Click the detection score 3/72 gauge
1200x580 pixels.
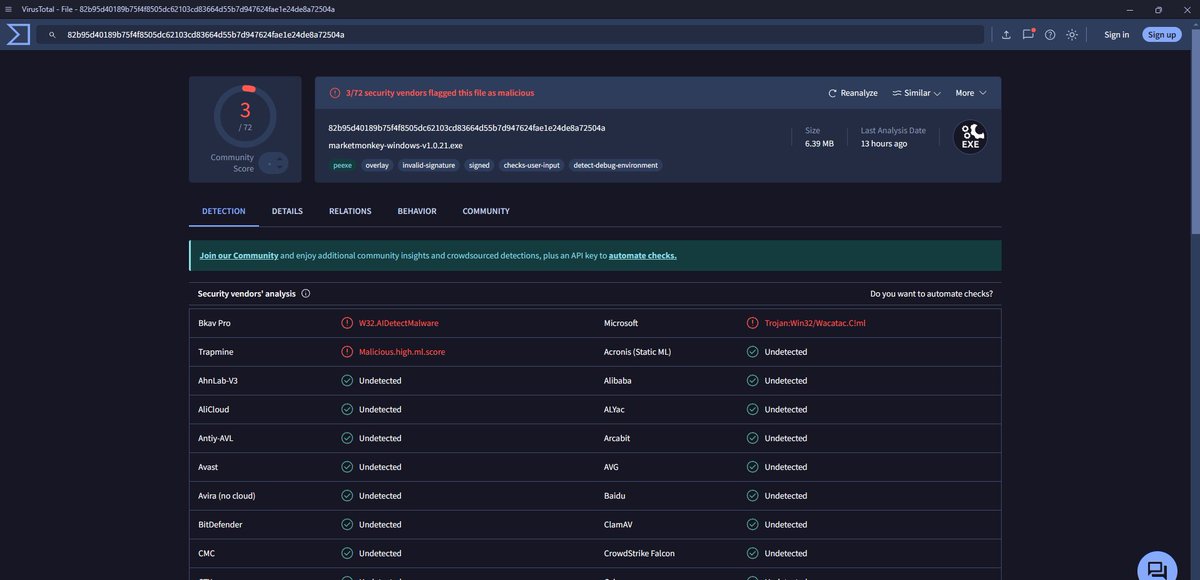tap(245, 116)
